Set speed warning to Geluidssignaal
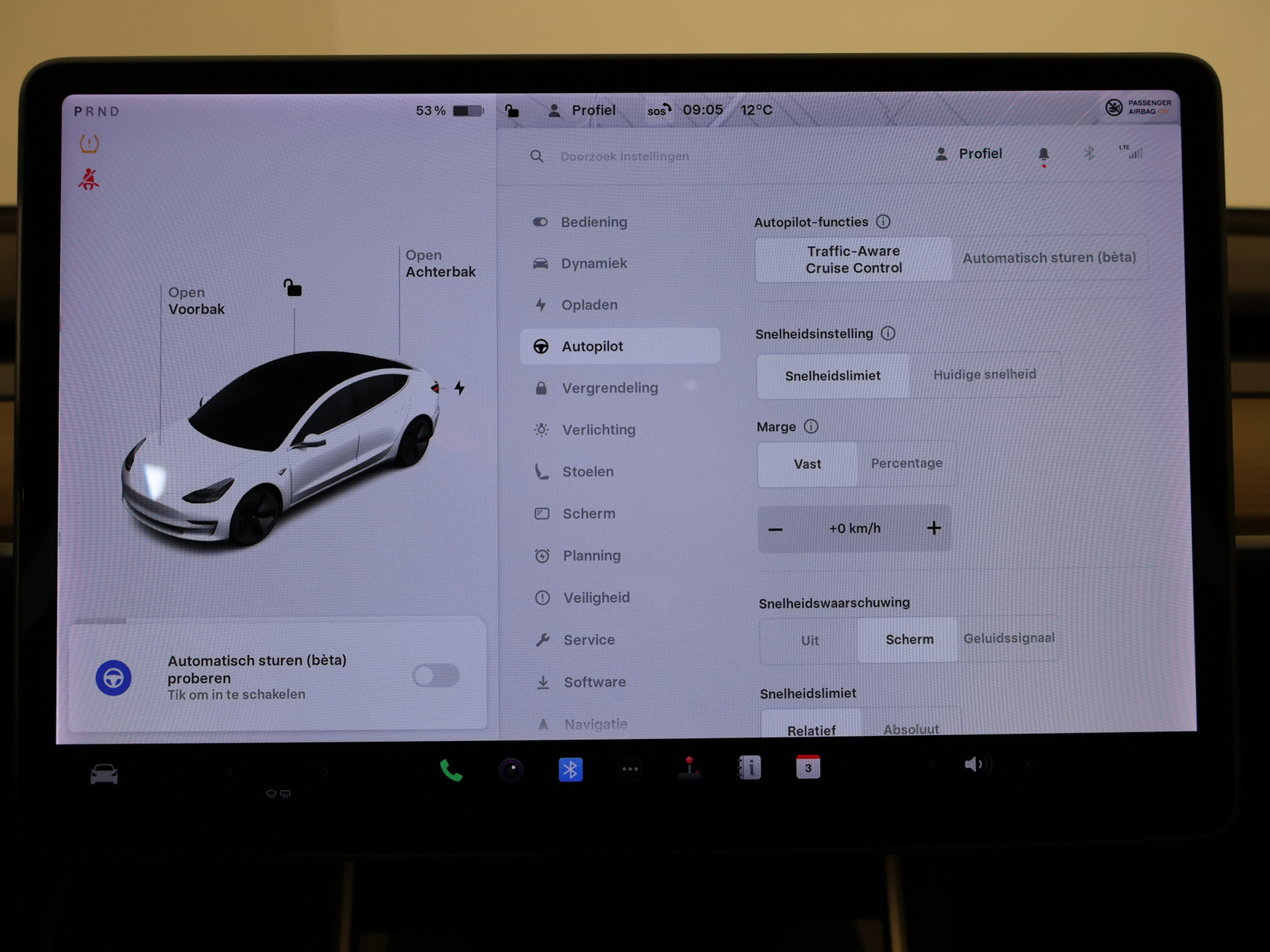The height and width of the screenshot is (952, 1270). (x=1008, y=639)
